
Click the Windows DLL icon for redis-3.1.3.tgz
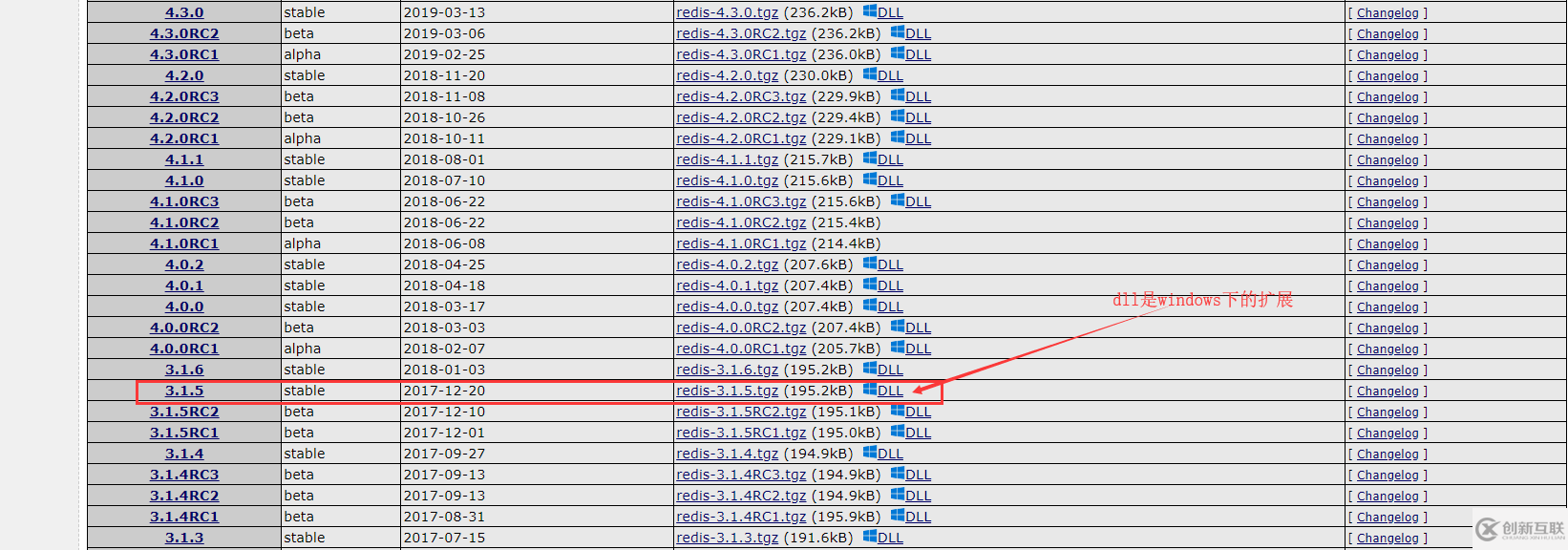coord(870,537)
